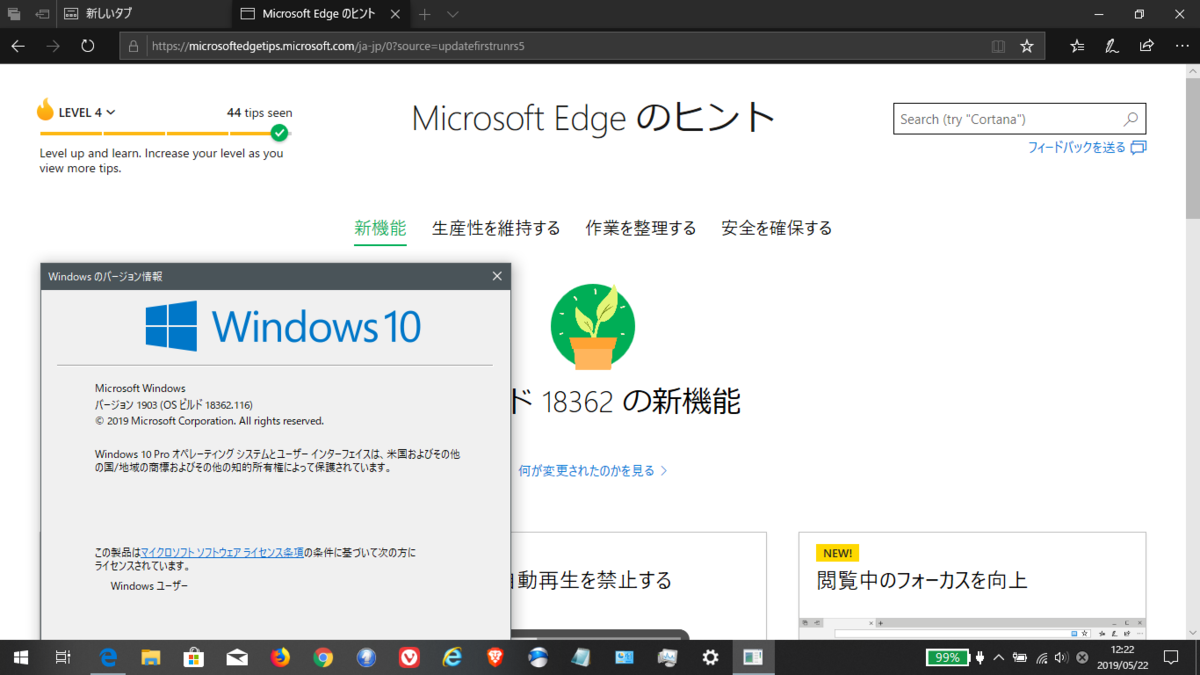
Task: Select the Make a Web Note pen icon
Action: (1112, 46)
